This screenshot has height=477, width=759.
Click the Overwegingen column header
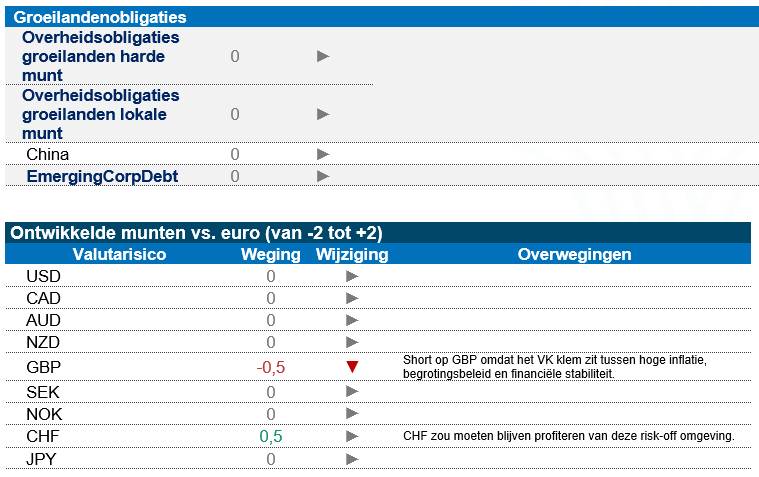[574, 254]
